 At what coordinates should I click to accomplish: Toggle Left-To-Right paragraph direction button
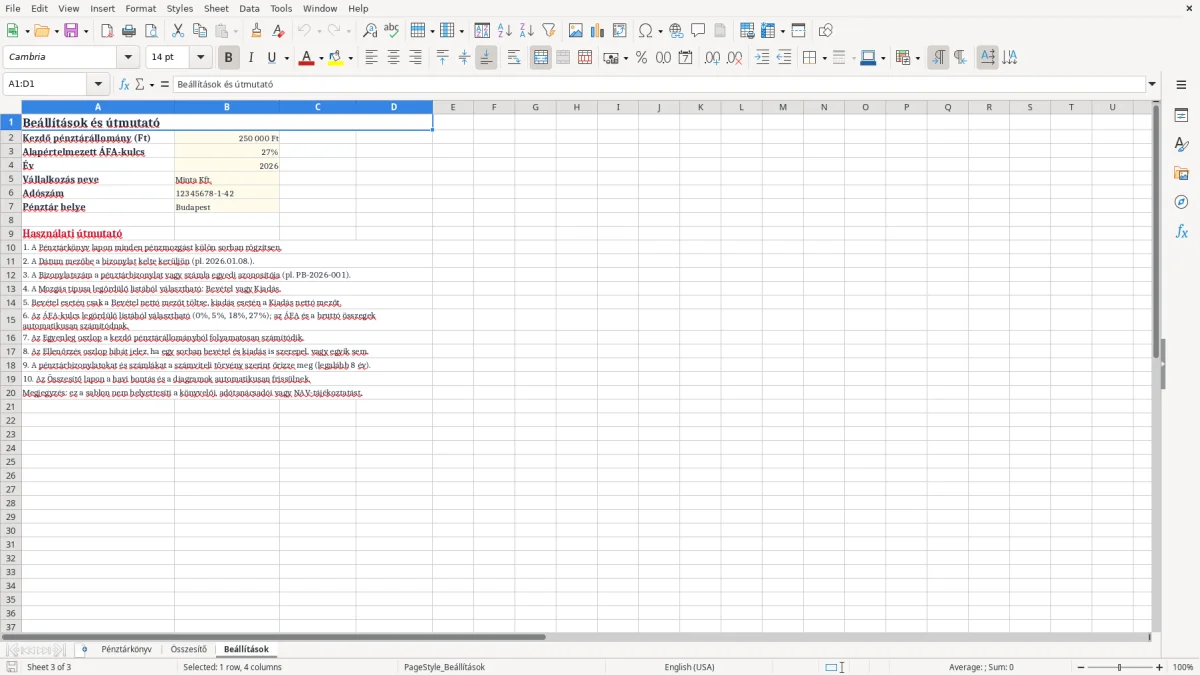(x=938, y=58)
